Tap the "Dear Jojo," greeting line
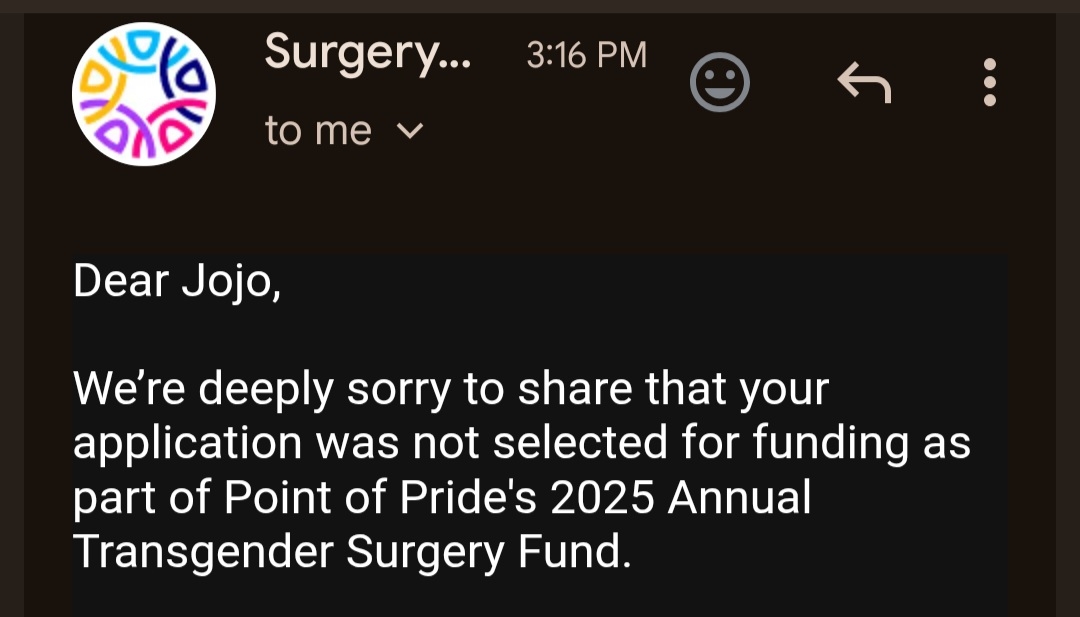Screen dimensions: 1080x617 [x=177, y=283]
